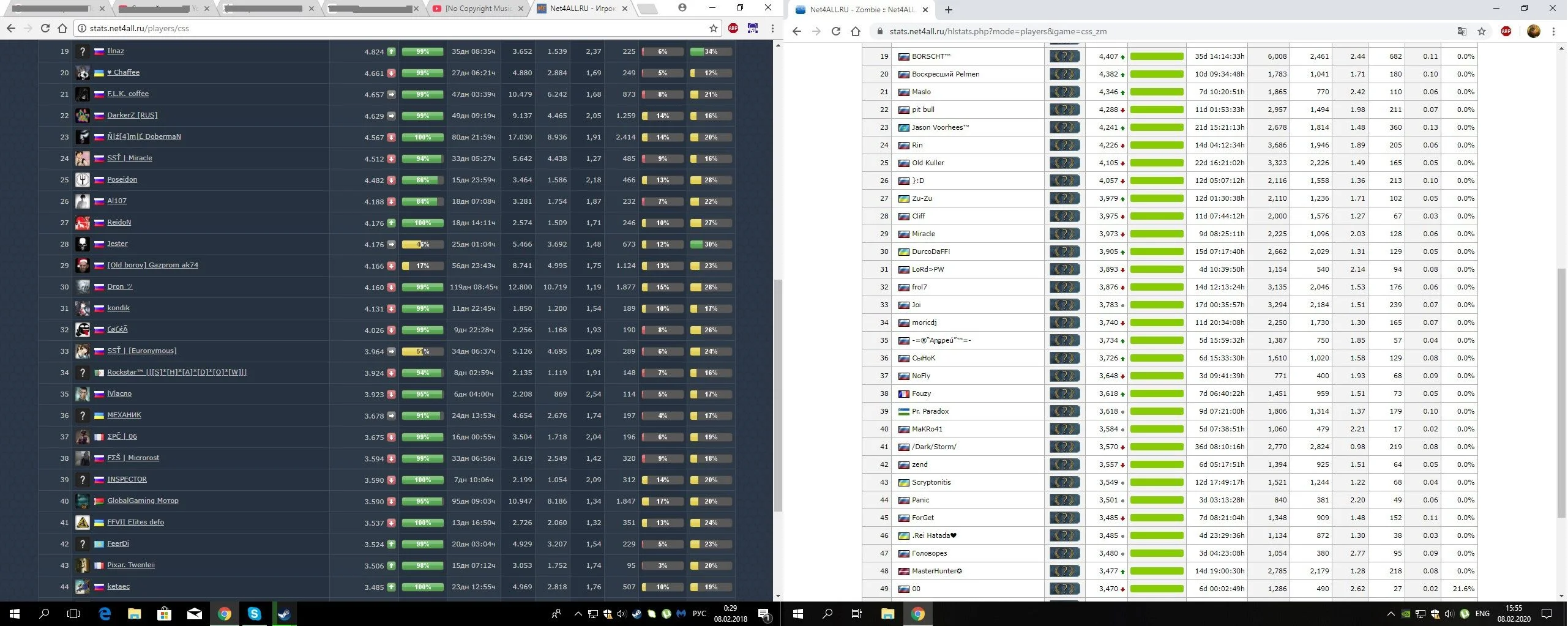Expand hidden tray icons on right taskbar
Image resolution: width=1568 pixels, height=626 pixels.
click(x=1391, y=614)
